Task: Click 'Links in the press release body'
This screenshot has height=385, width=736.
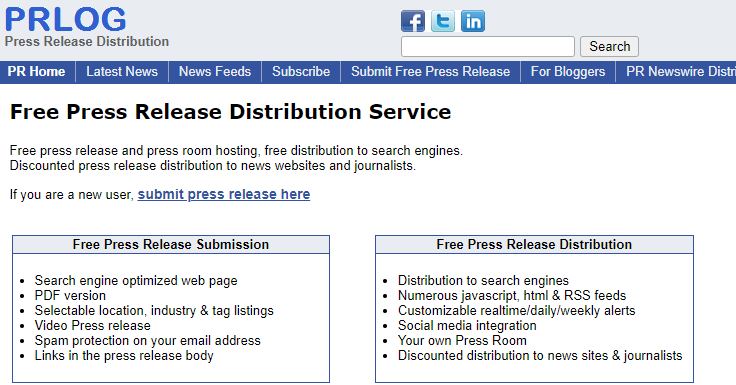Action: pos(124,356)
